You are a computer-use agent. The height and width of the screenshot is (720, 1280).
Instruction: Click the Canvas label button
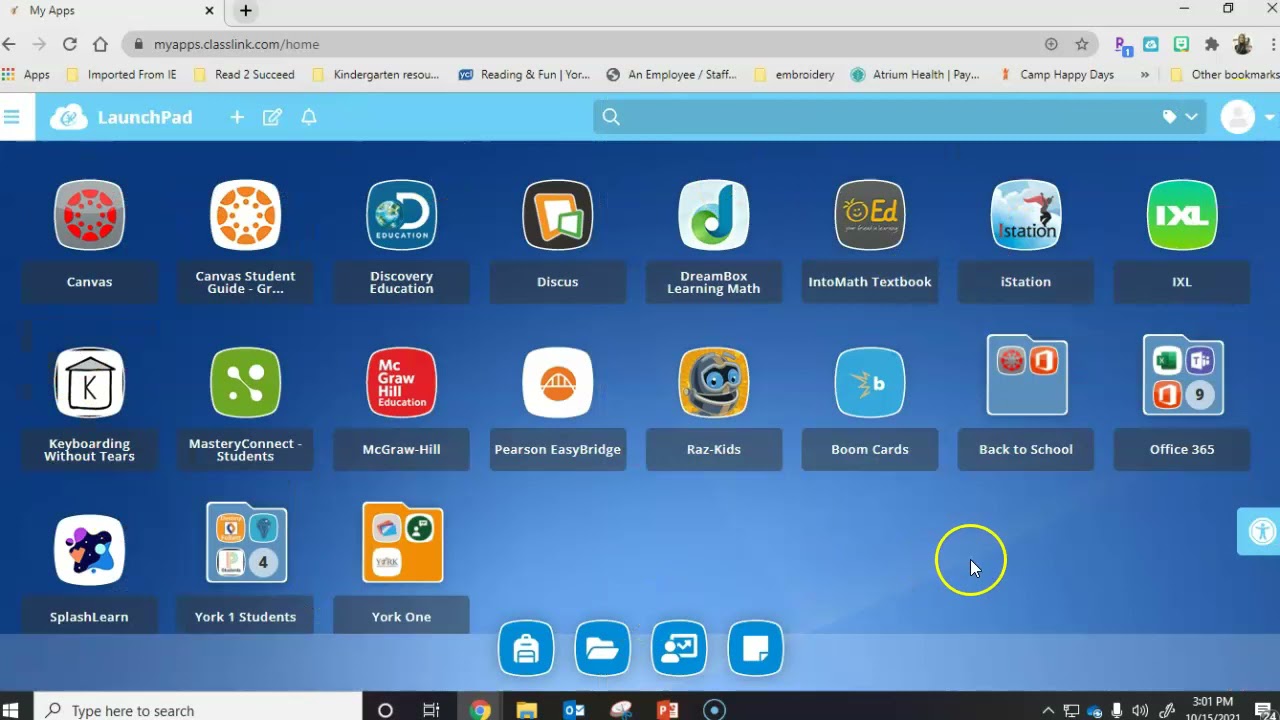click(x=89, y=282)
